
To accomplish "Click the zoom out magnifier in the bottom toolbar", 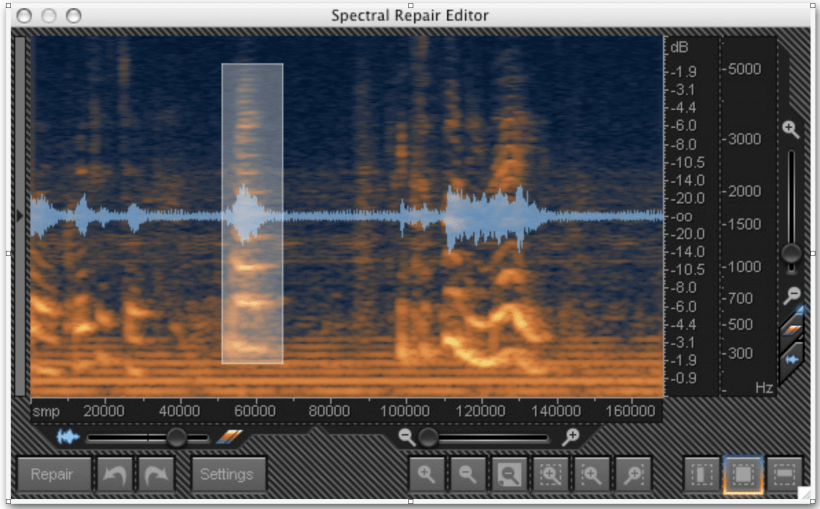I will (468, 474).
